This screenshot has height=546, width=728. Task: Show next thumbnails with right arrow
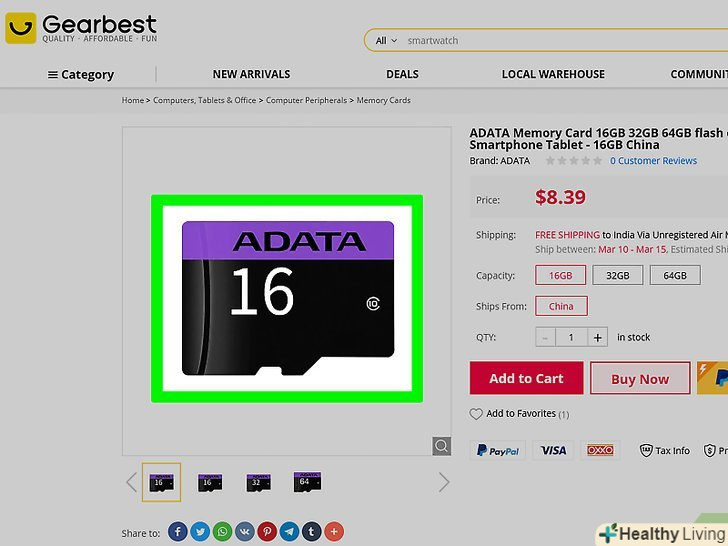tap(444, 482)
